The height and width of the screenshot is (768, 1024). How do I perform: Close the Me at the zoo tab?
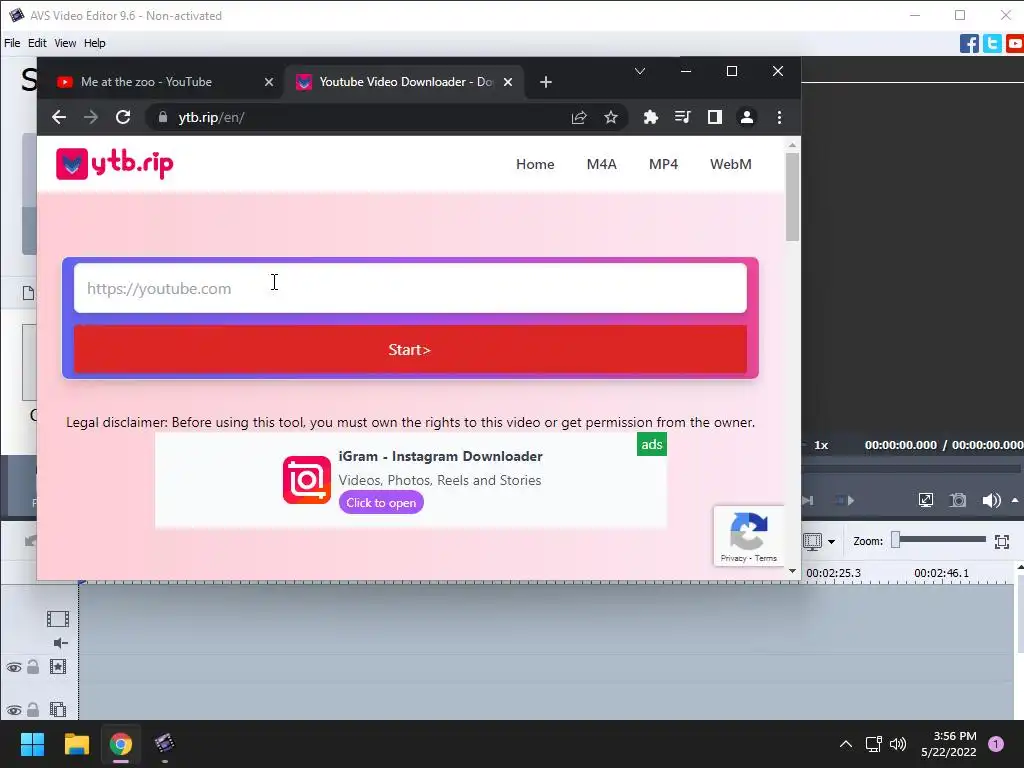point(268,82)
